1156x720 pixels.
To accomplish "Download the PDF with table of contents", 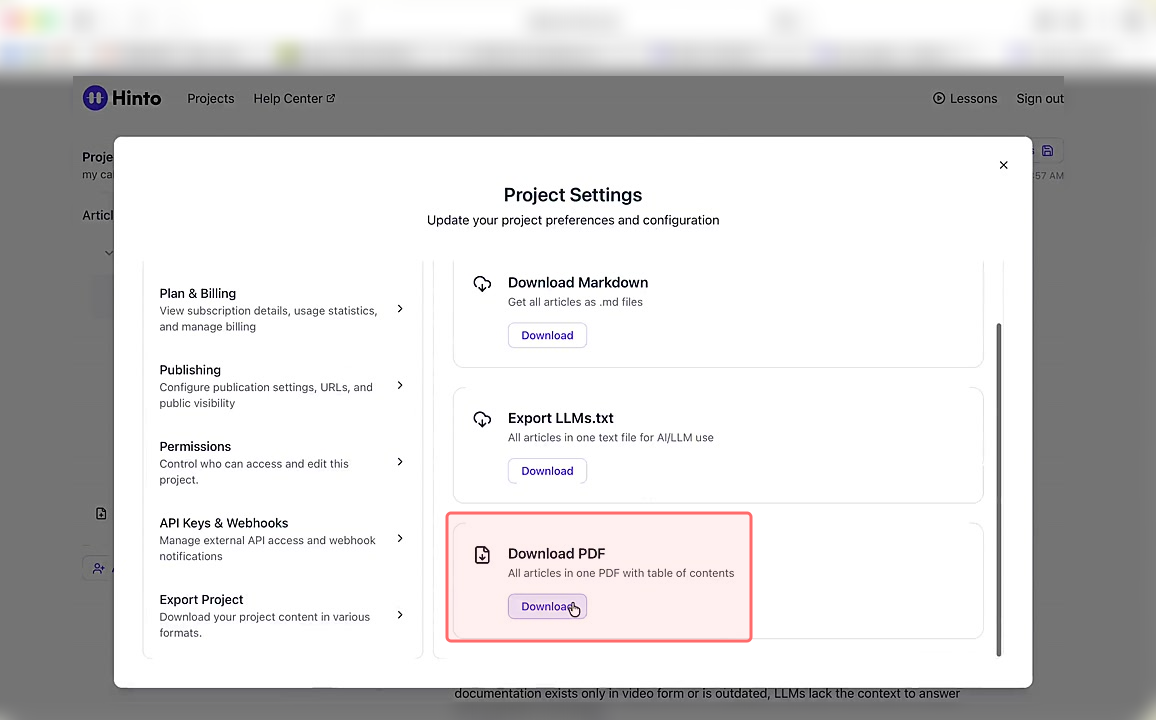I will coord(547,607).
